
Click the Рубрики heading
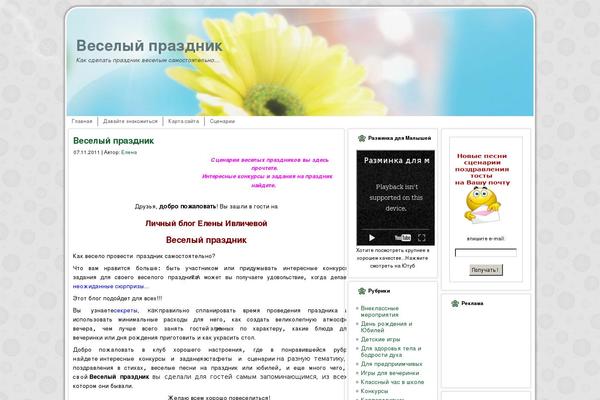click(x=379, y=291)
